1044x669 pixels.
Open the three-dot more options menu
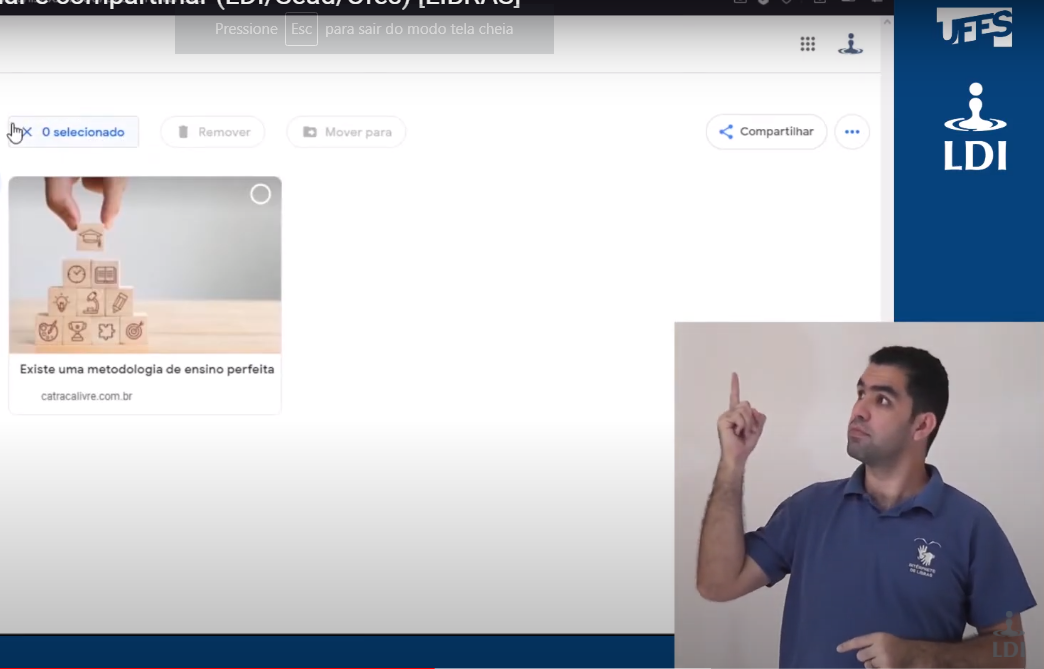(x=852, y=132)
